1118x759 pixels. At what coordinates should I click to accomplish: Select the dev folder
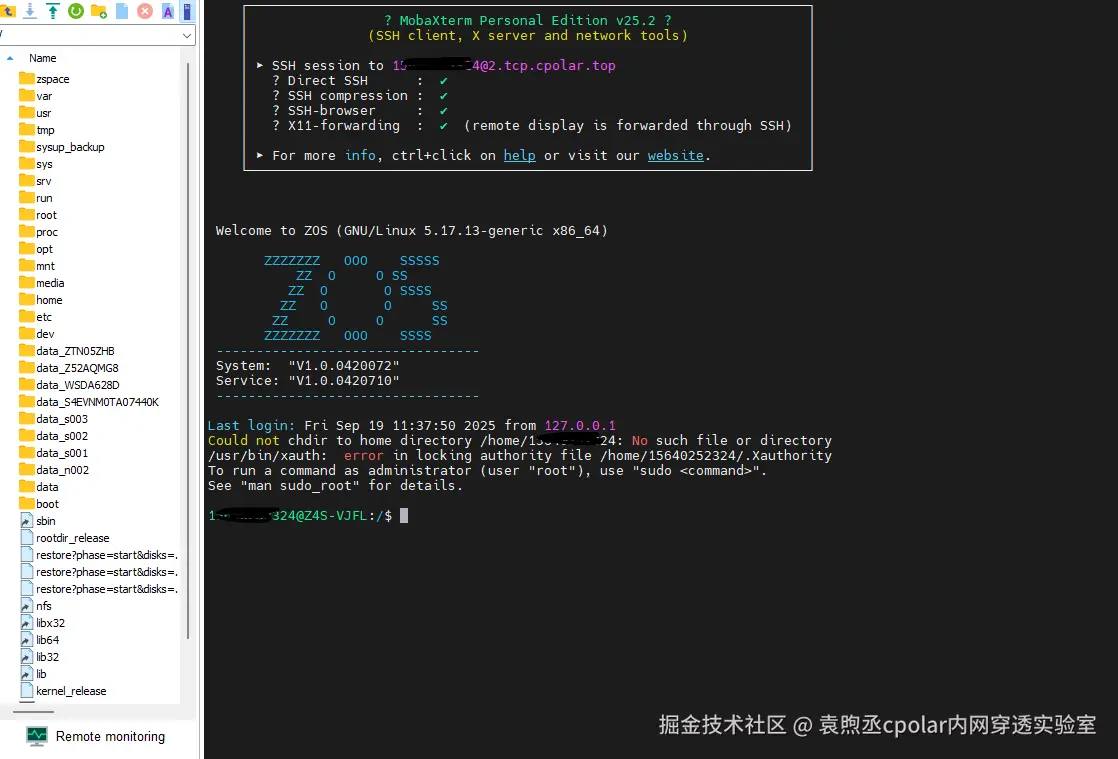point(45,334)
